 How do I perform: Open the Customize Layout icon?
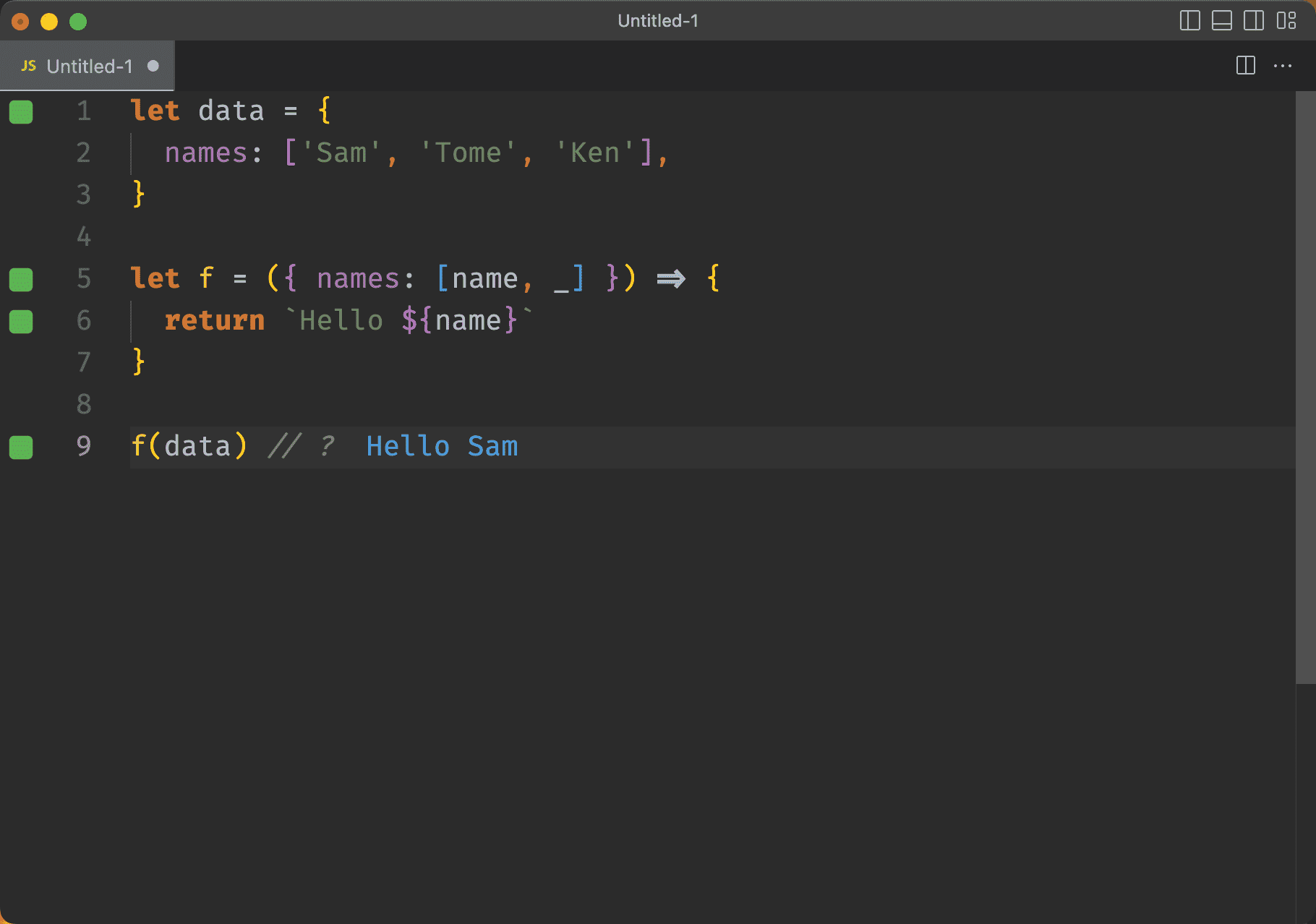[x=1286, y=21]
